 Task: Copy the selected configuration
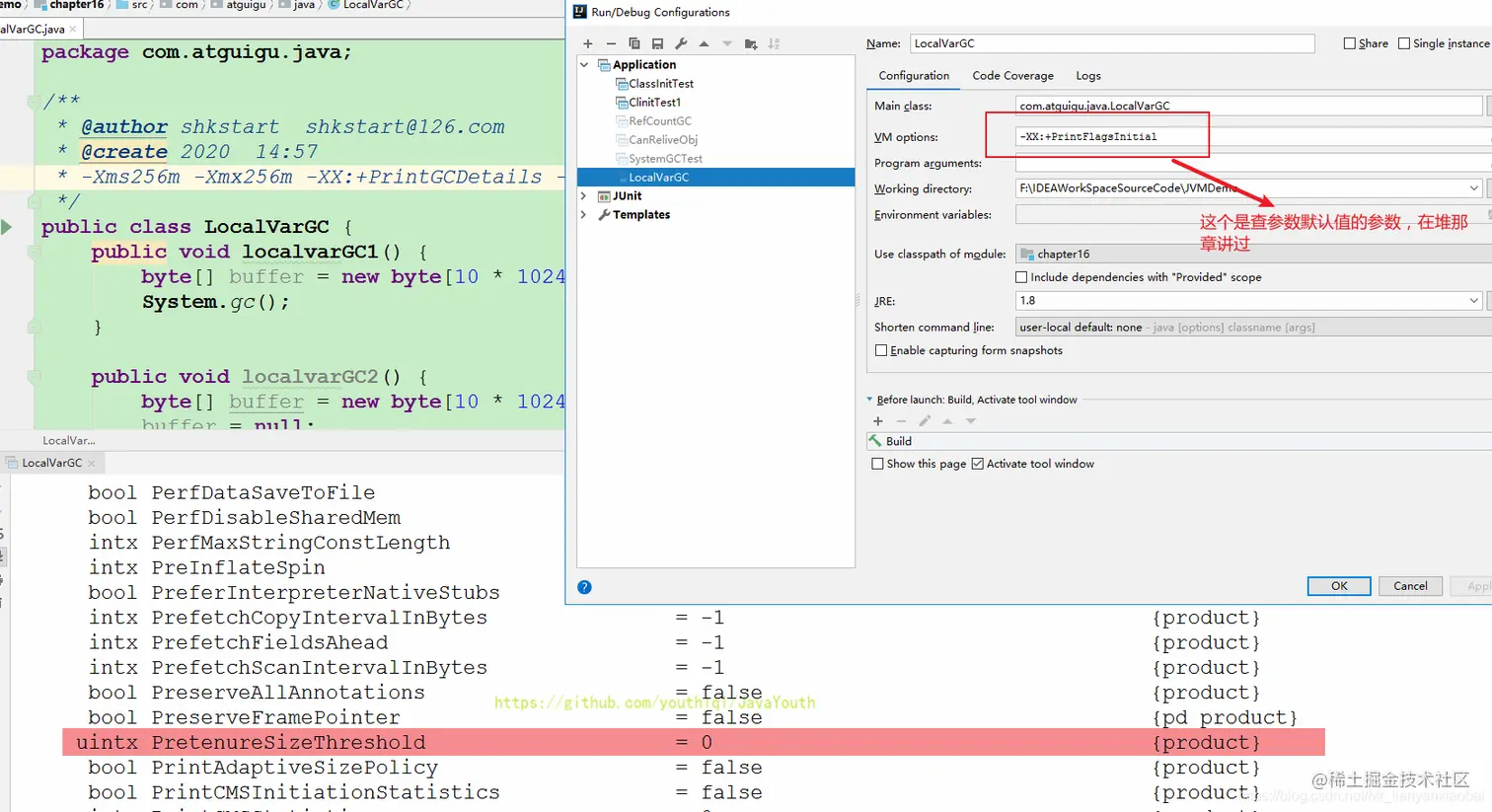tap(634, 43)
